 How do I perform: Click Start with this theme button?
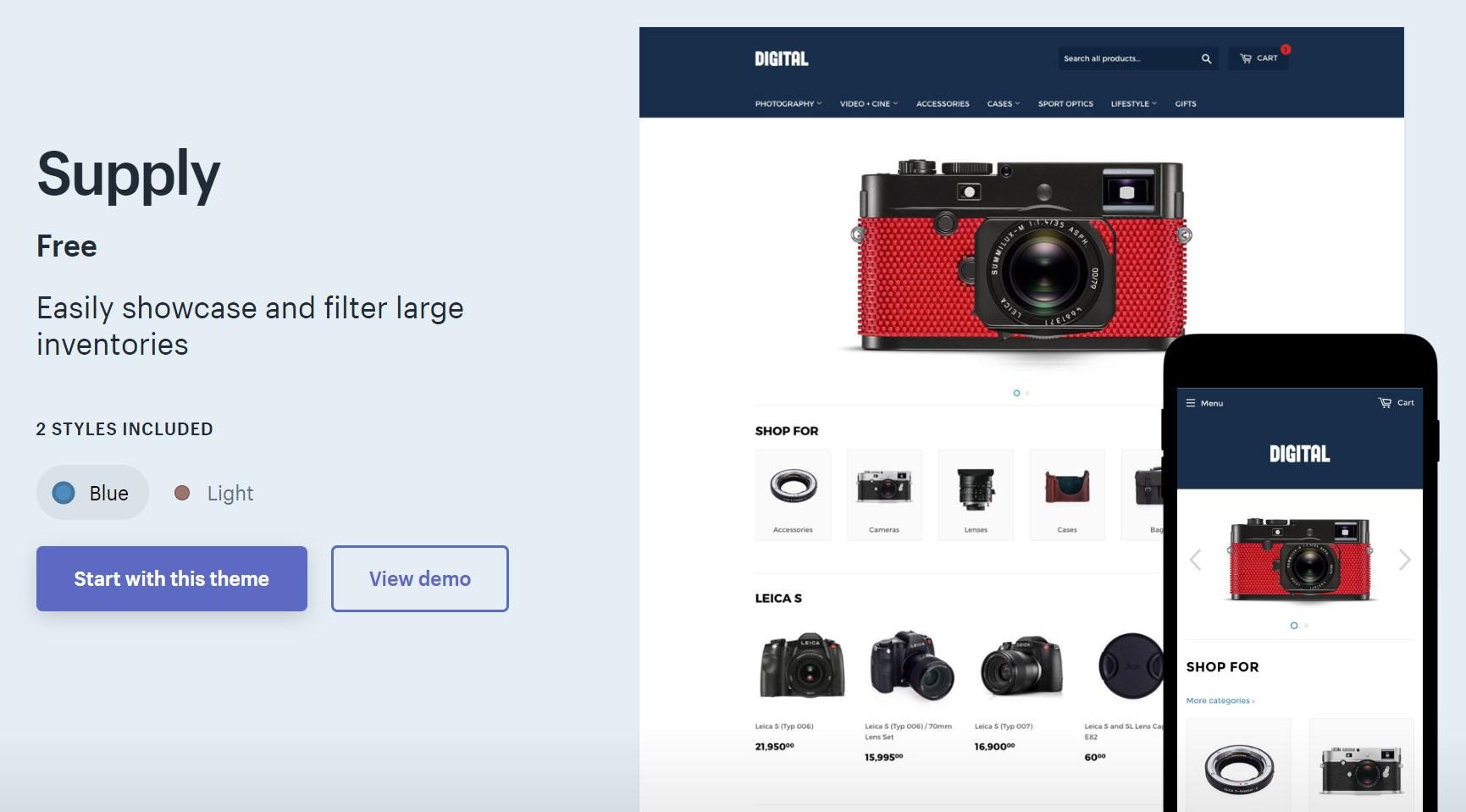tap(172, 578)
